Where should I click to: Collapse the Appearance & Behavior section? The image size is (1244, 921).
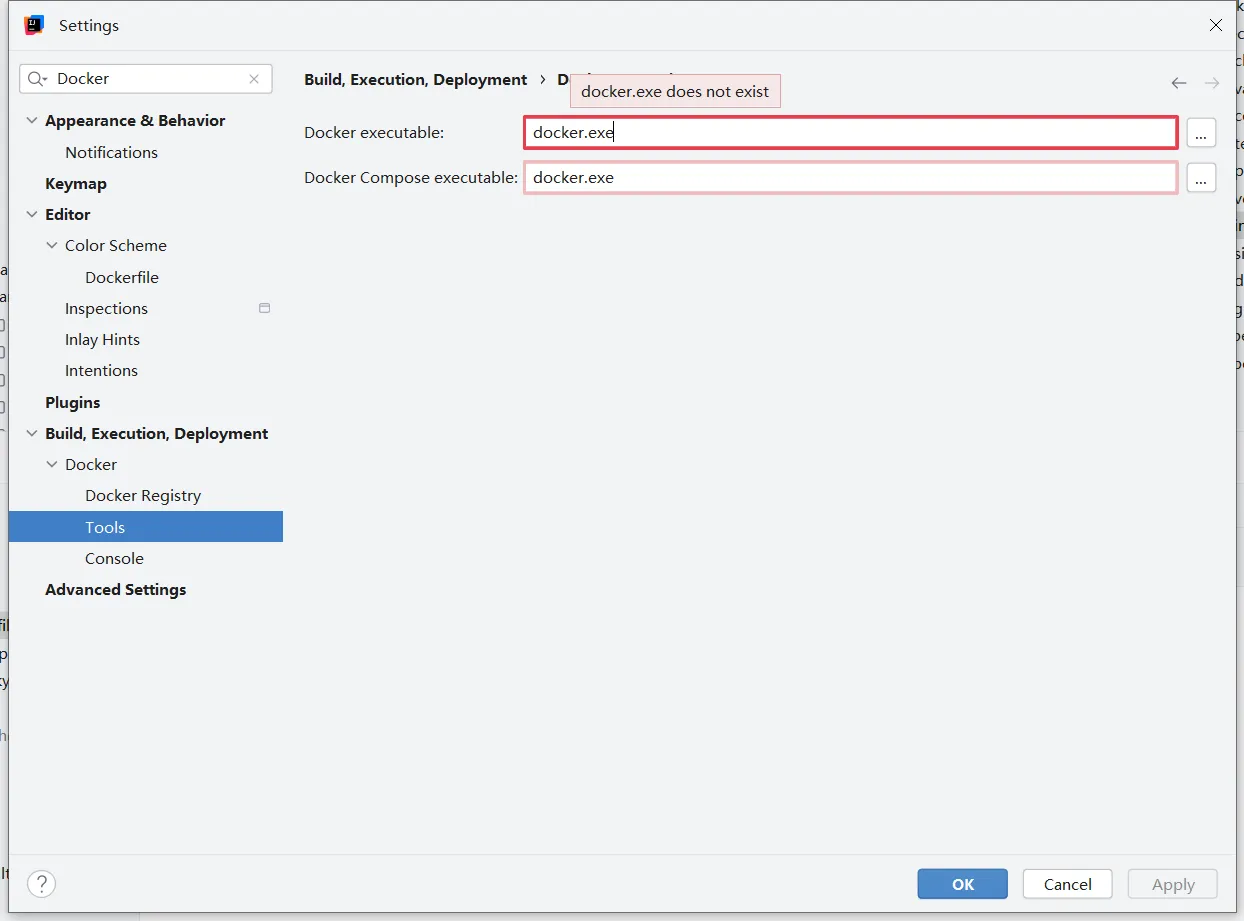pyautogui.click(x=32, y=120)
